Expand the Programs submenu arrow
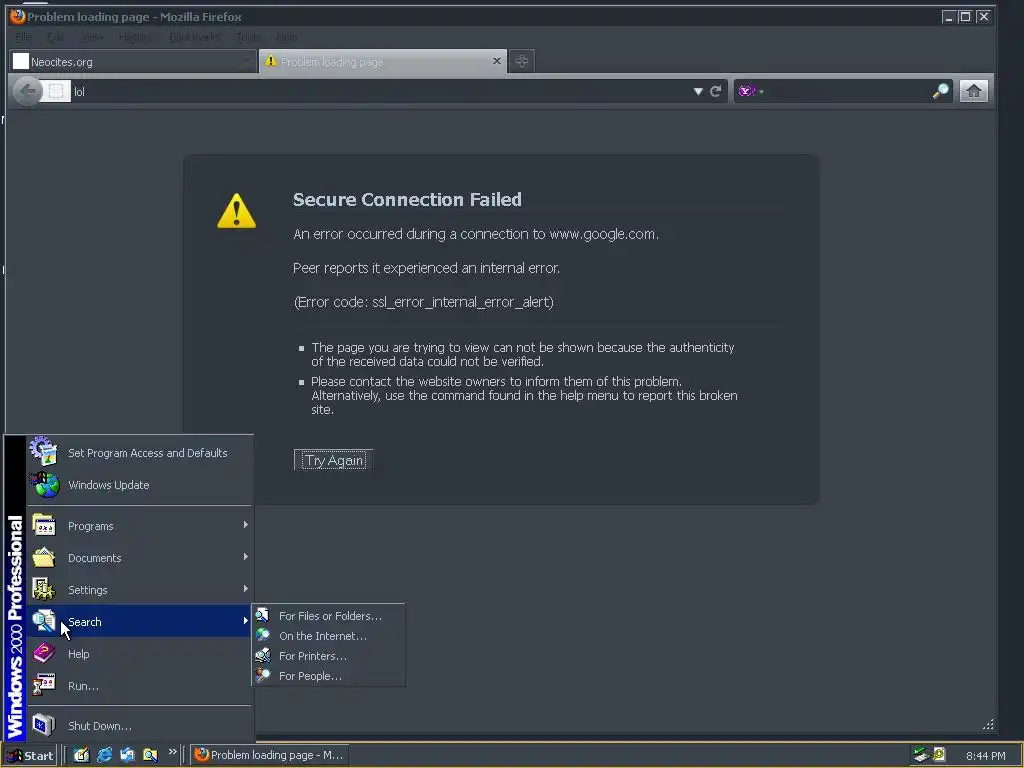Image resolution: width=1024 pixels, height=768 pixels. [x=246, y=525]
